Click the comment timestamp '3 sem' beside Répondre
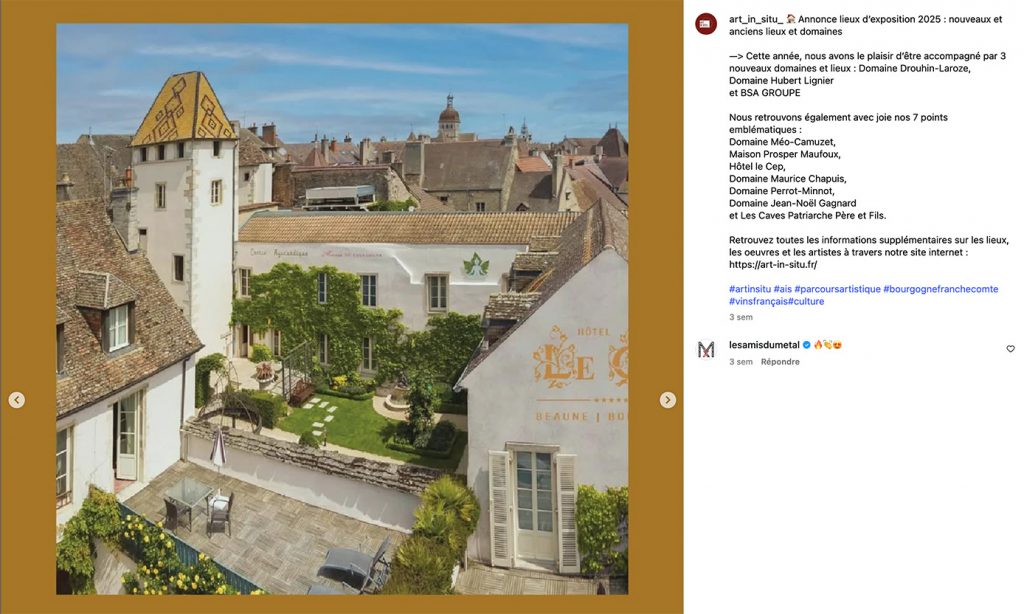The width and height of the screenshot is (1024, 614). pos(741,361)
